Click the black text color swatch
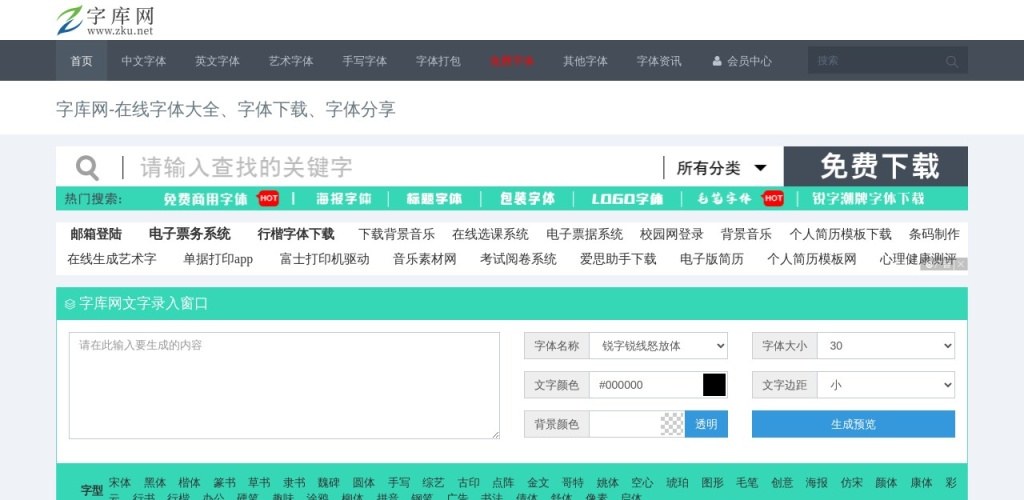The width and height of the screenshot is (1024, 500). (714, 385)
